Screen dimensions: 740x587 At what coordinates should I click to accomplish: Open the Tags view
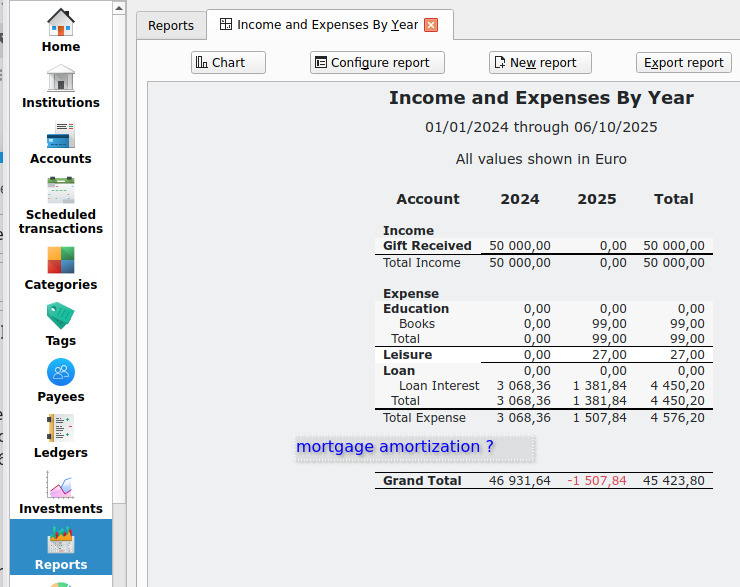[x=60, y=324]
